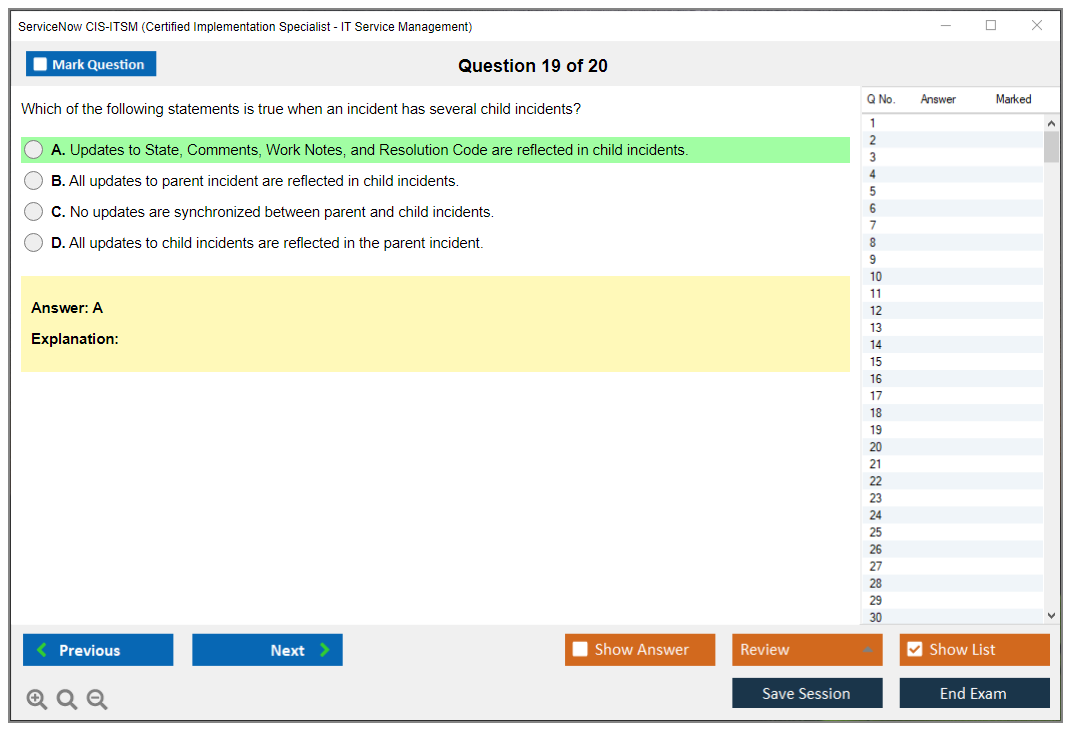The width and height of the screenshot is (1075, 735).
Task: Click Save Session button
Action: 806,693
